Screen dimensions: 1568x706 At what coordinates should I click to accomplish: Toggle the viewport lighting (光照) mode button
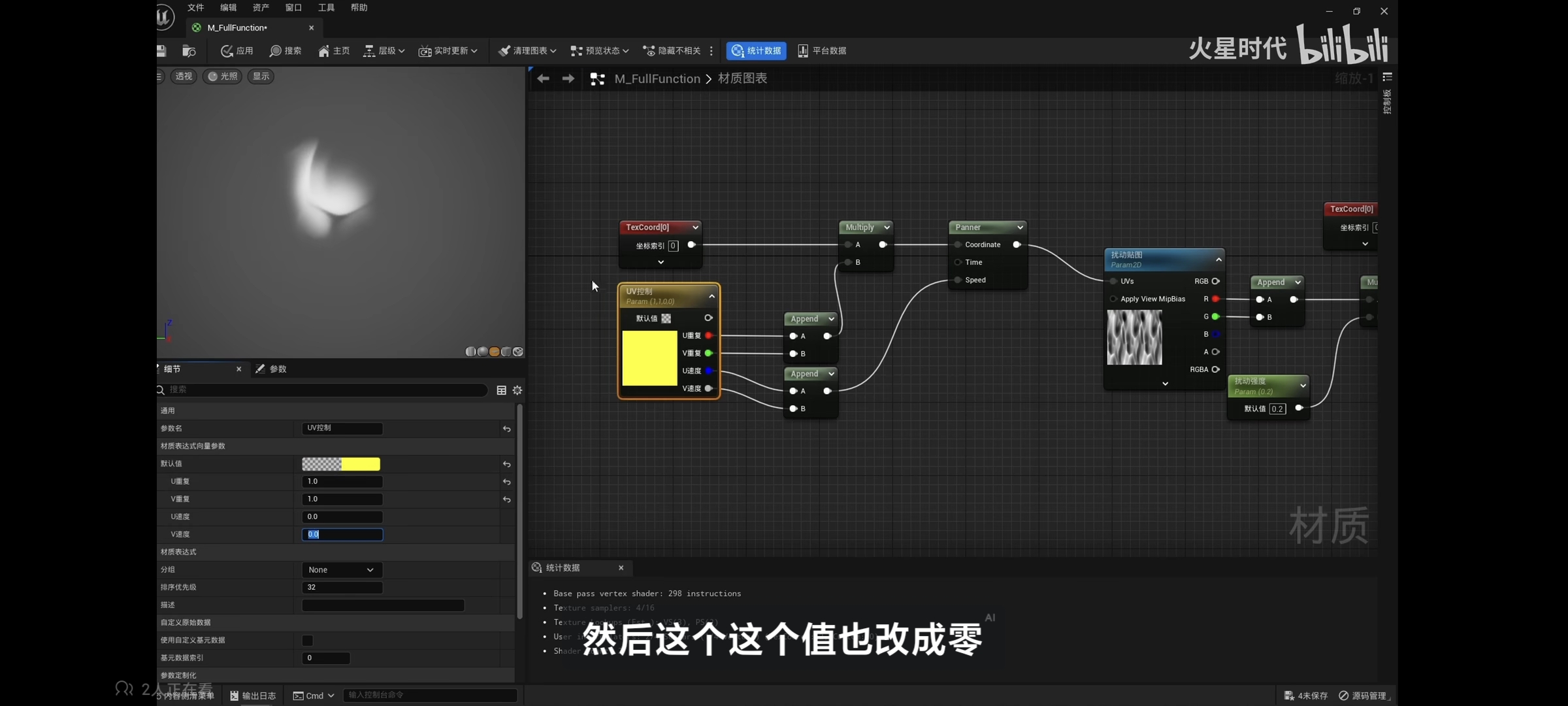[x=222, y=76]
